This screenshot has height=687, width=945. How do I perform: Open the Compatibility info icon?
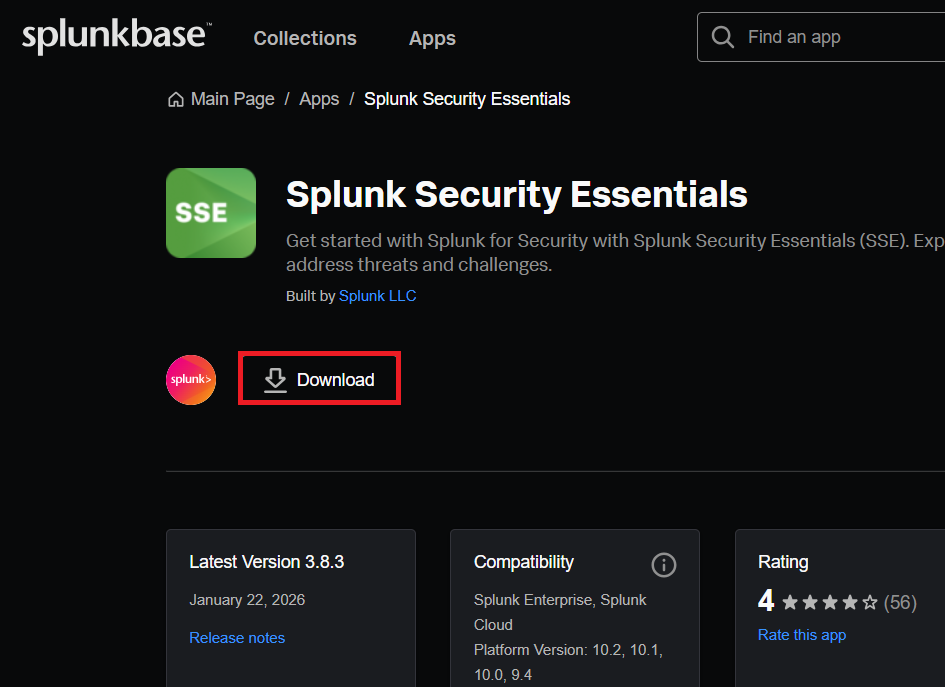pyautogui.click(x=663, y=565)
